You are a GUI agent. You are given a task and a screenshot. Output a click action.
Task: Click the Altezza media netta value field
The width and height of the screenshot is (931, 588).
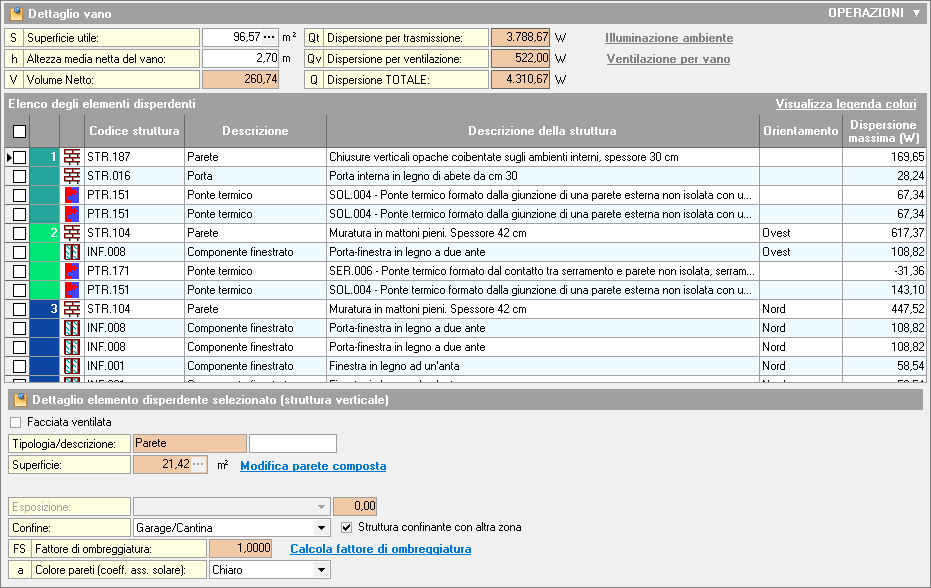click(240, 58)
